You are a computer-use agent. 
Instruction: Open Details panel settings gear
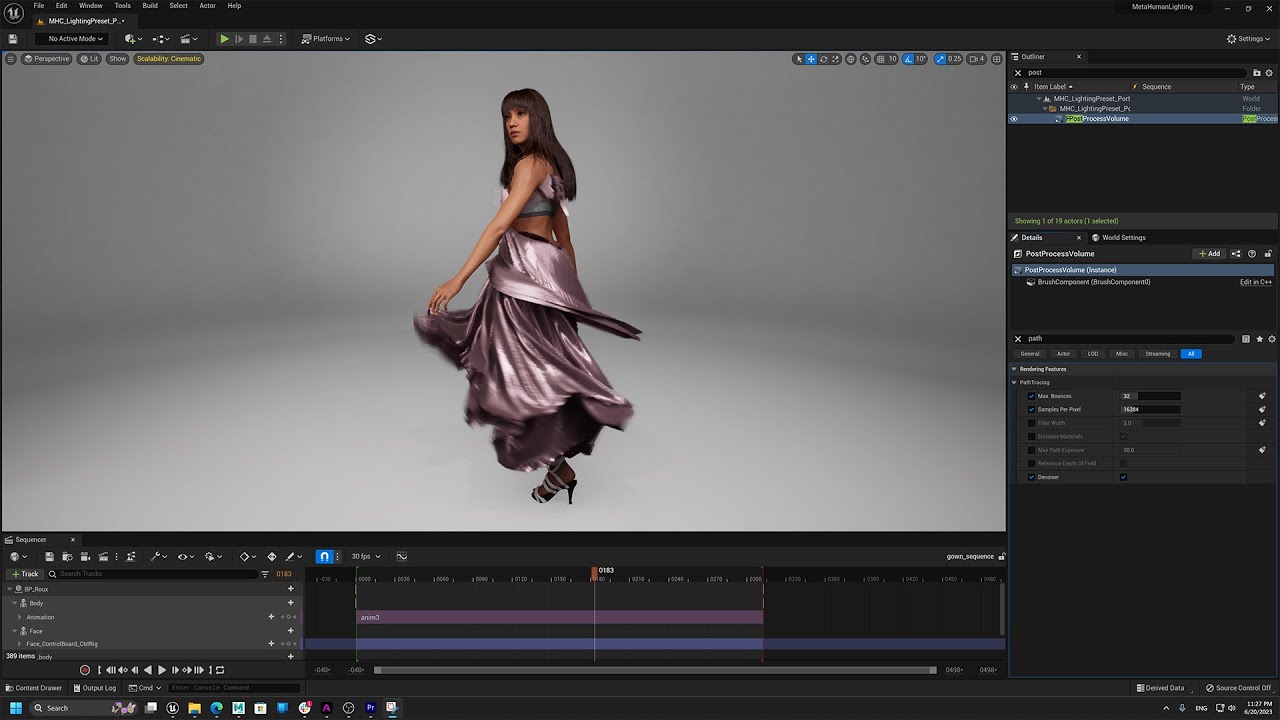tap(1272, 339)
